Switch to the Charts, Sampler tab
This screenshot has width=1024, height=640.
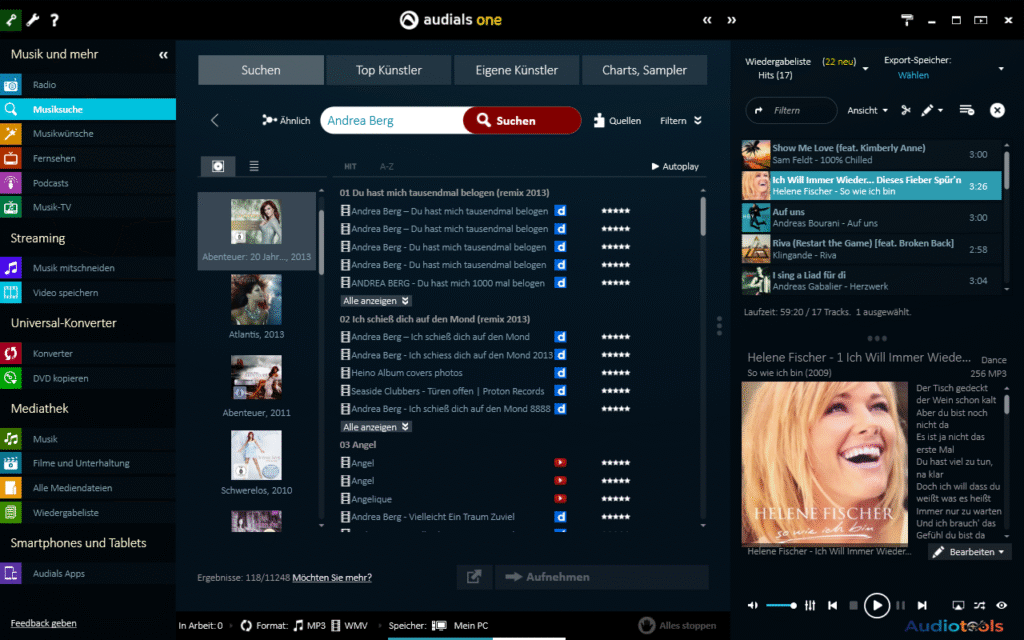644,70
